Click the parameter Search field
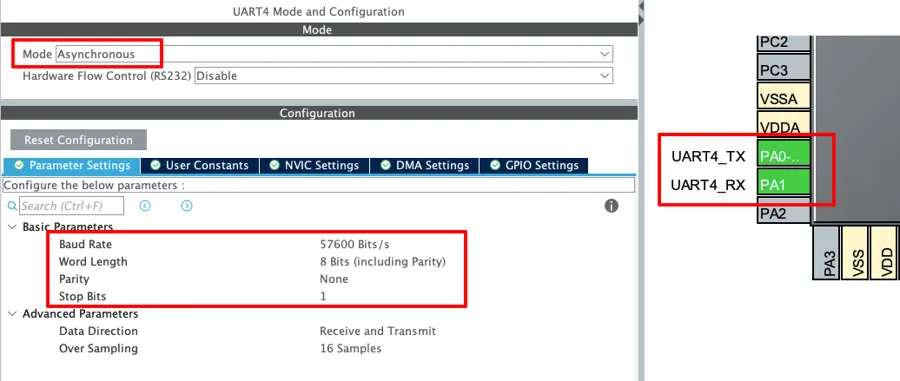Viewport: 900px width, 381px height. (x=72, y=206)
